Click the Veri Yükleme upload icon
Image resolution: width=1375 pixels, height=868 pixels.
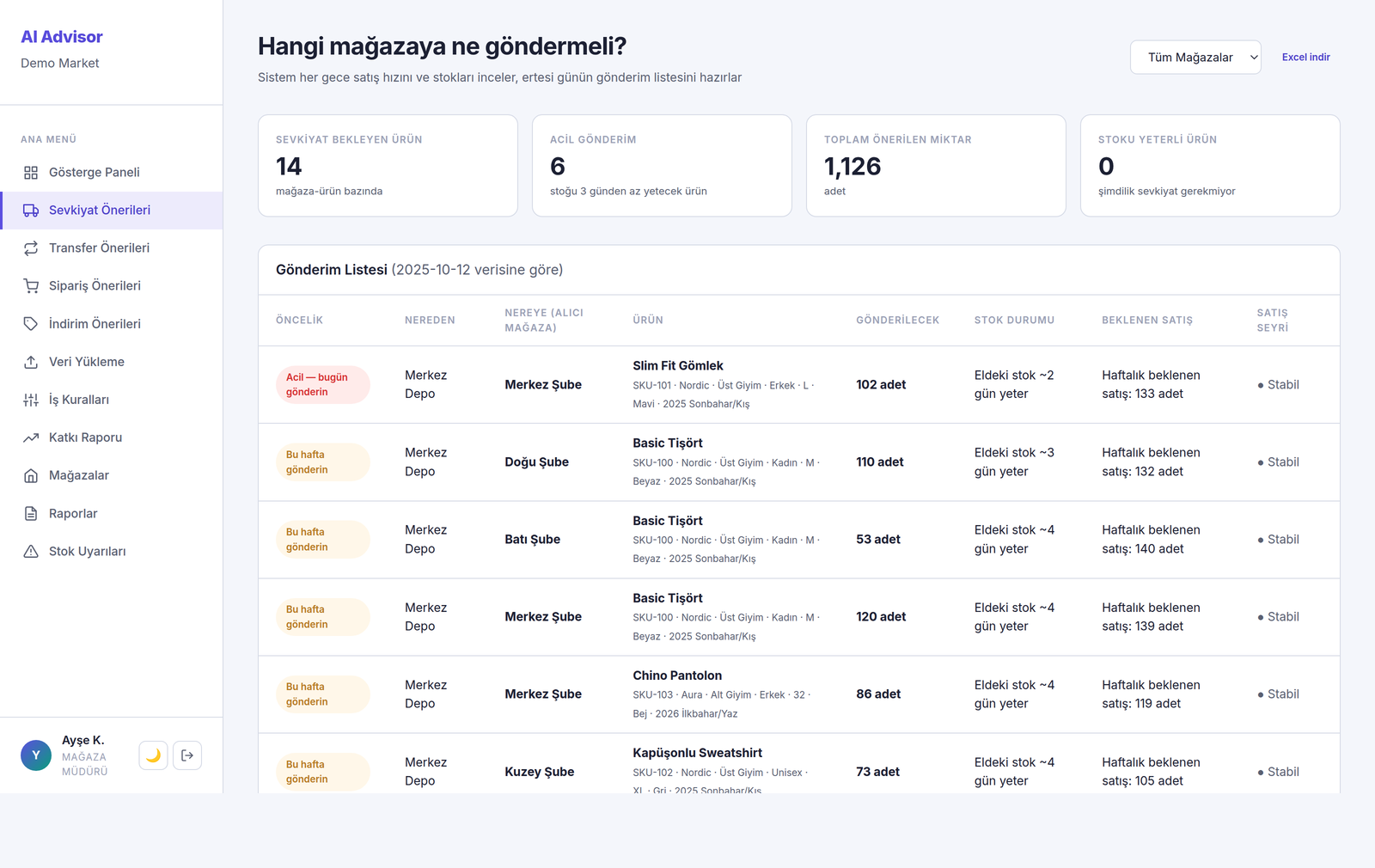click(31, 362)
